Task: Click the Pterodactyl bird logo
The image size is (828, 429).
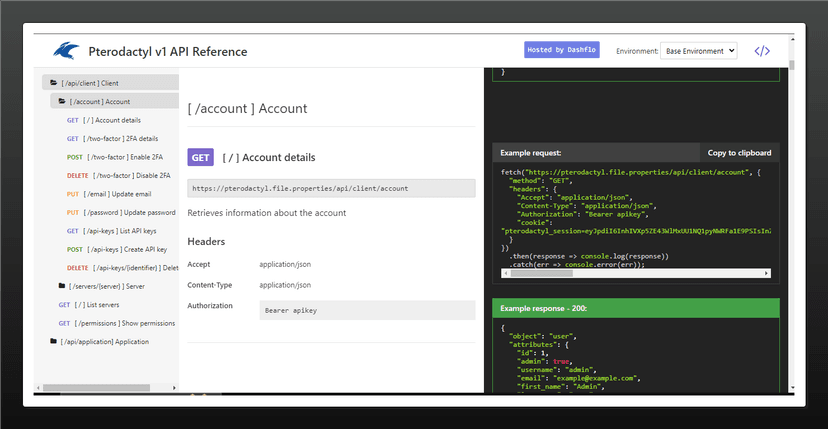Action: (x=66, y=51)
